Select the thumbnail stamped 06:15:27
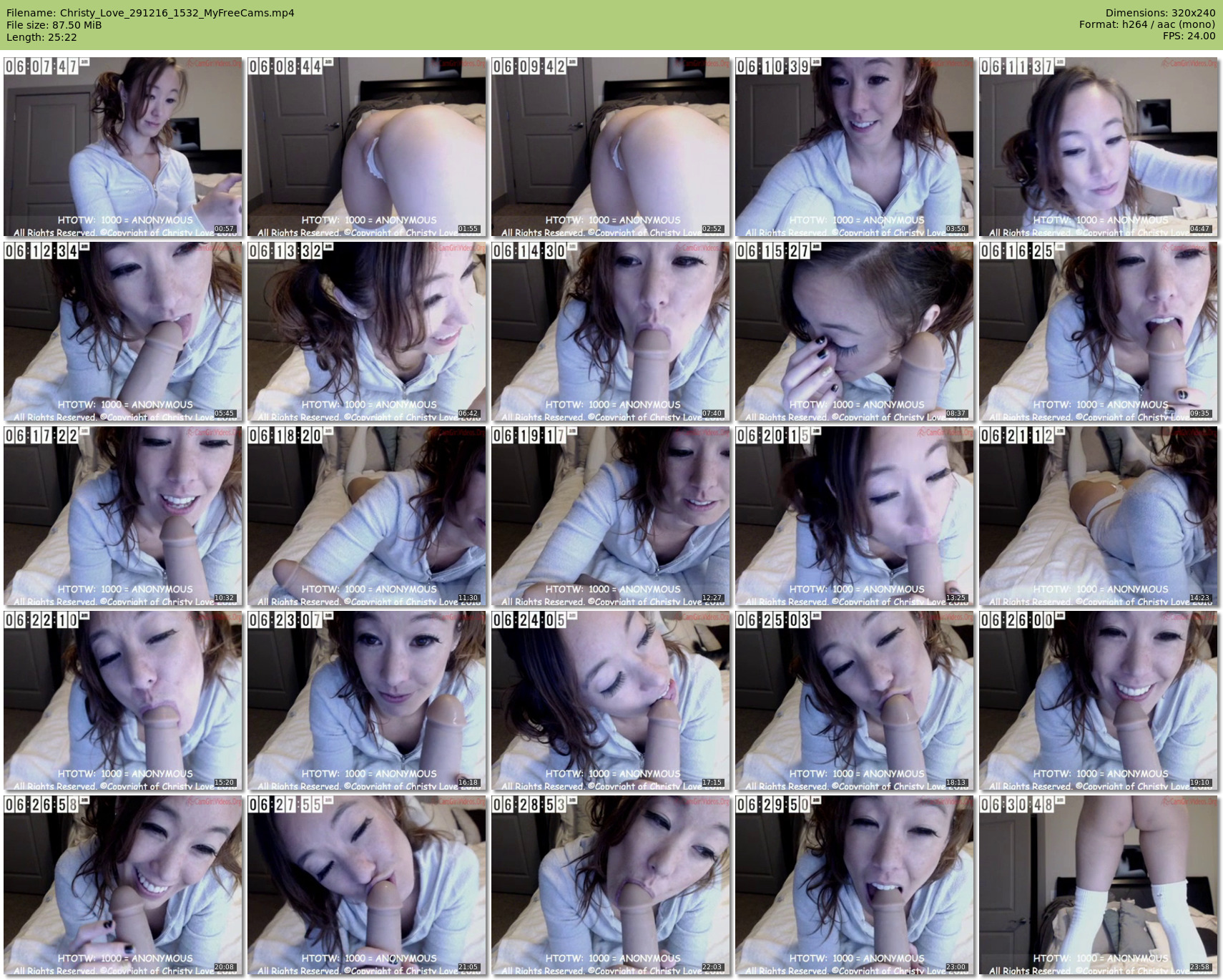 click(x=854, y=331)
